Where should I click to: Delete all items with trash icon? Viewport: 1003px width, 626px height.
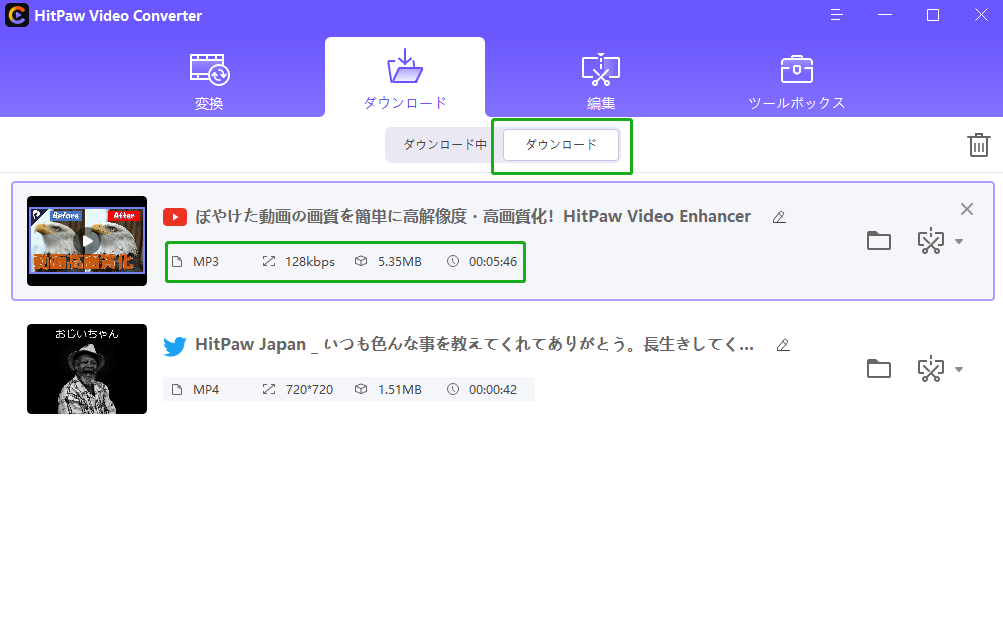point(979,145)
